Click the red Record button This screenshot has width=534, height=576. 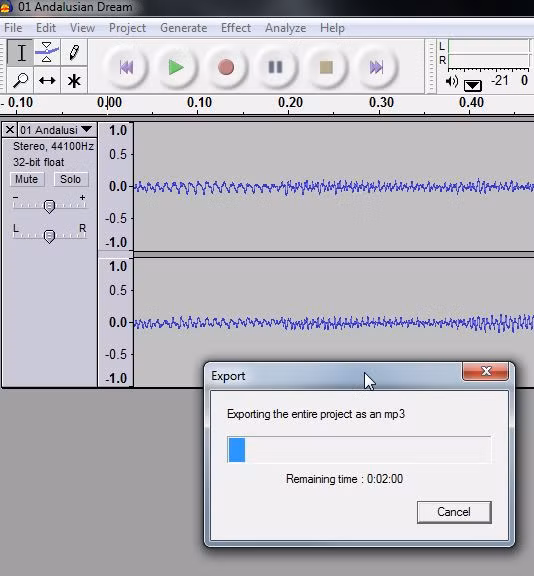225,67
